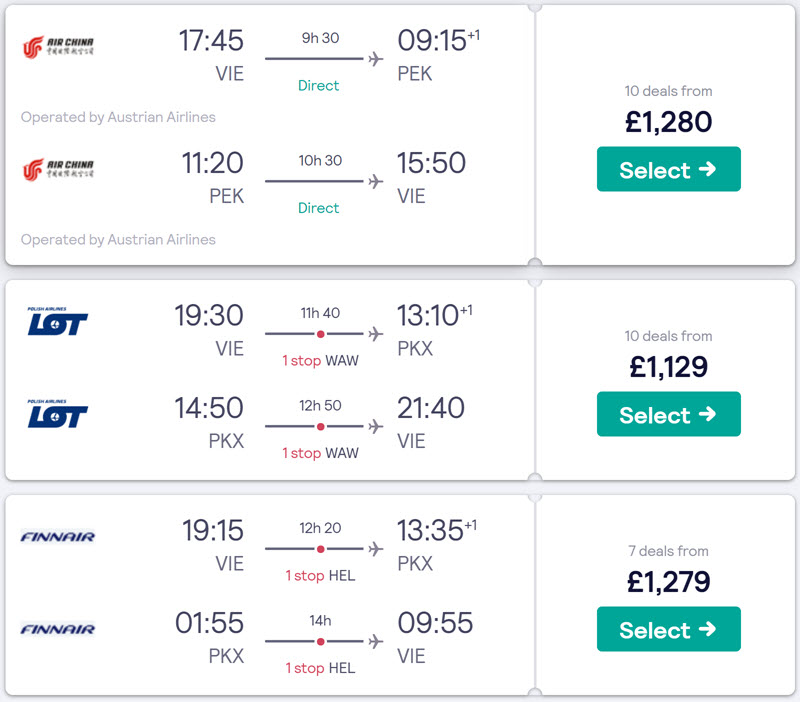This screenshot has height=702, width=800.
Task: Click the '1 stop HEL' label on the return Finnair flight
Action: (320, 668)
